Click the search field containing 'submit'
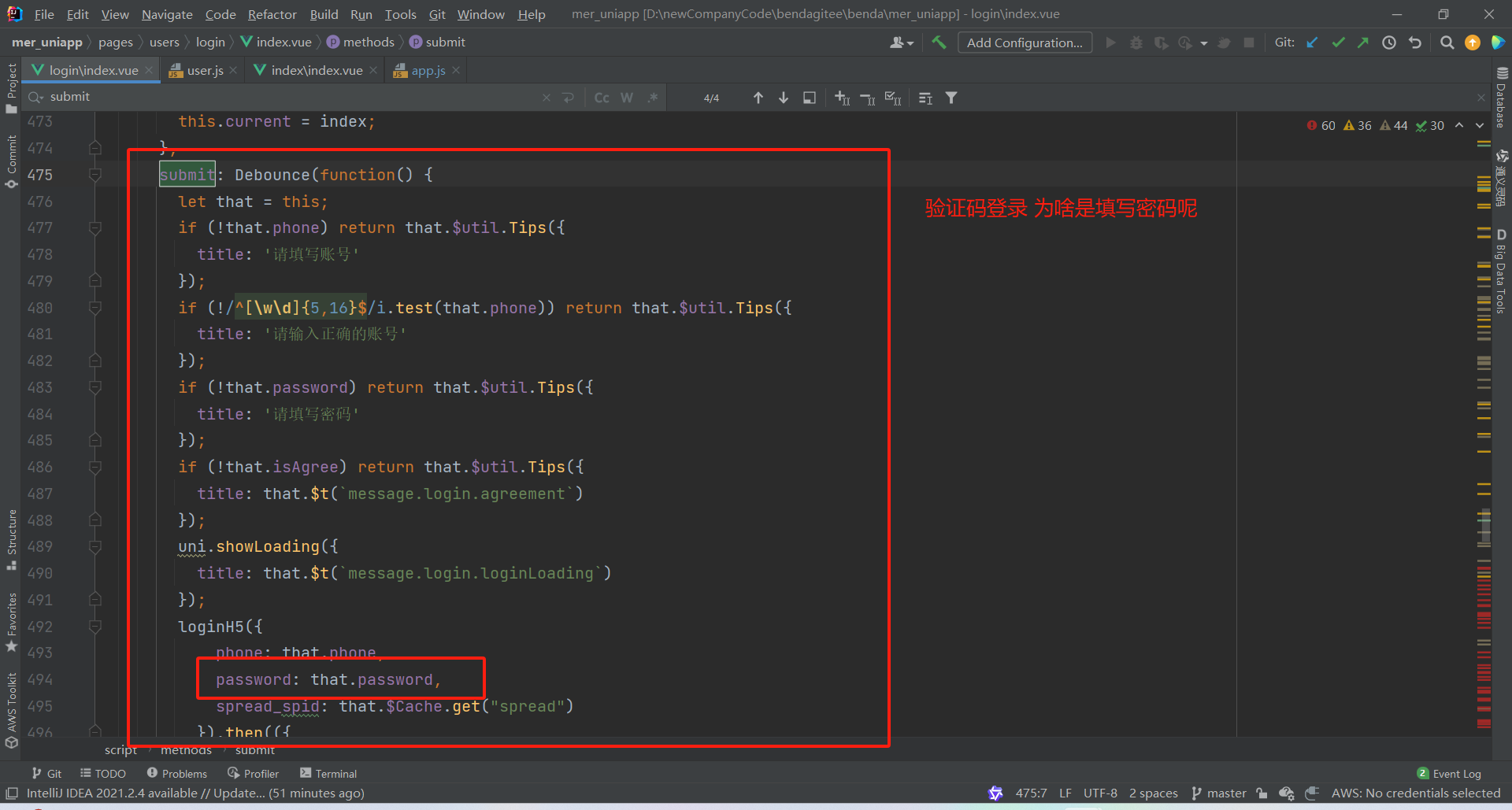 (x=291, y=97)
